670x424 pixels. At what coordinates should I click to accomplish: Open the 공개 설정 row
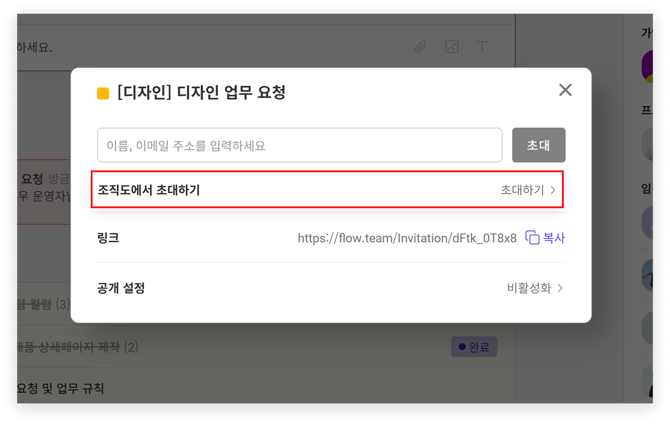(x=121, y=288)
